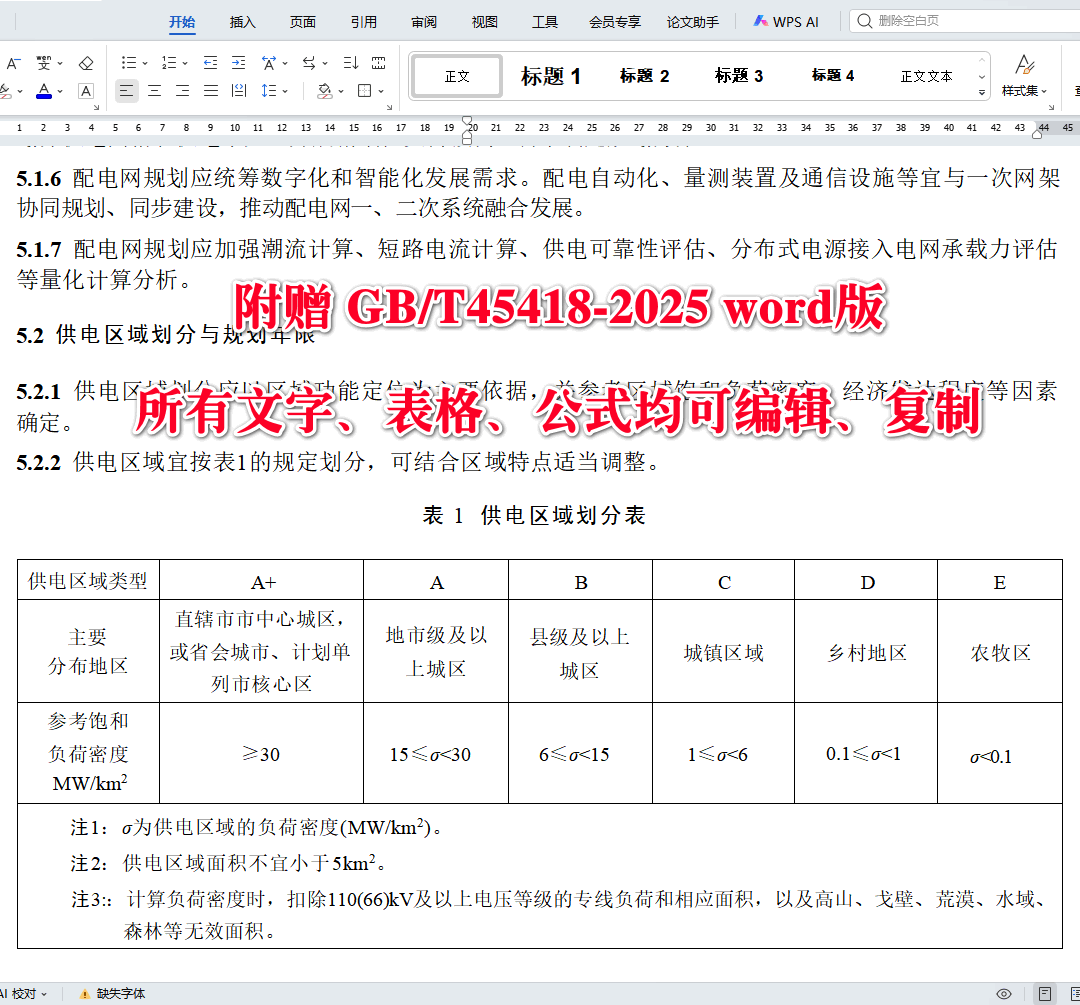Click the table cell '城镇区域'
The image size is (1080, 1005).
pos(723,652)
